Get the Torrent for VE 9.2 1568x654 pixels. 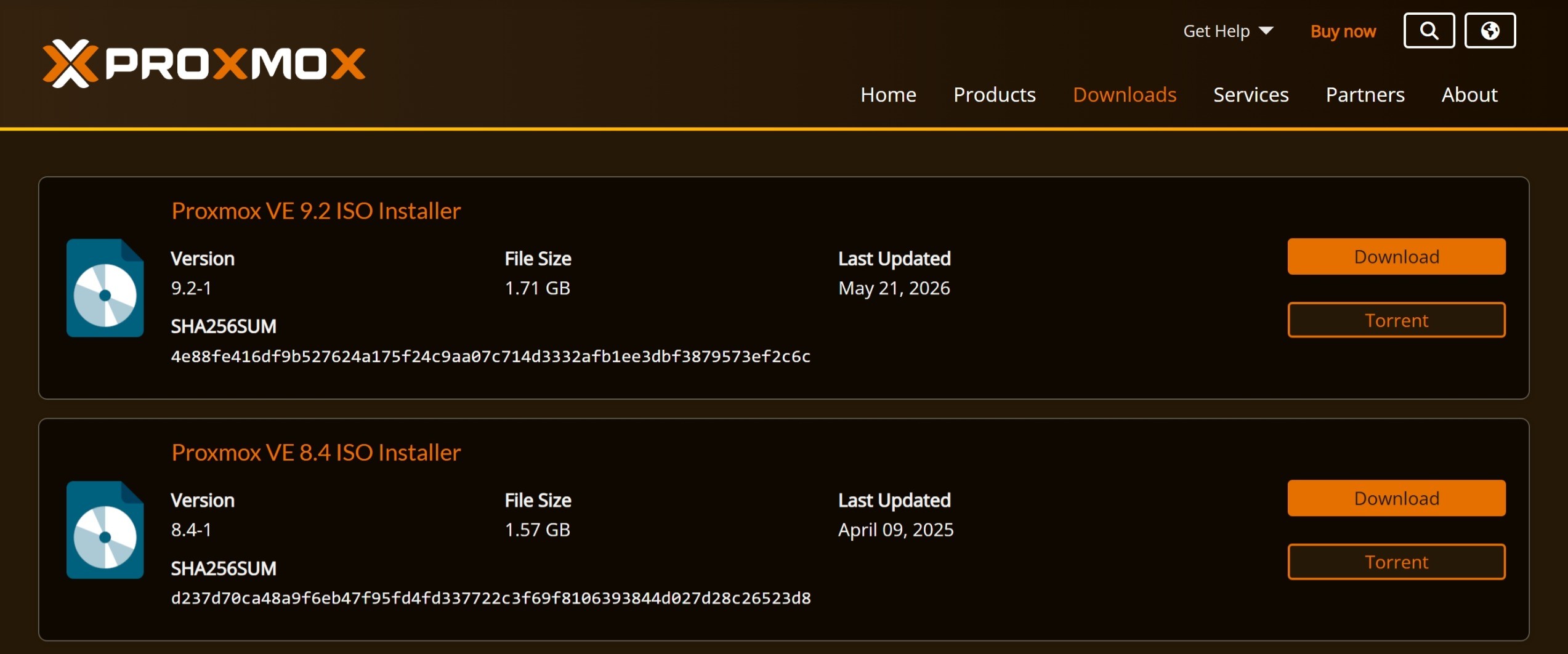coord(1396,320)
